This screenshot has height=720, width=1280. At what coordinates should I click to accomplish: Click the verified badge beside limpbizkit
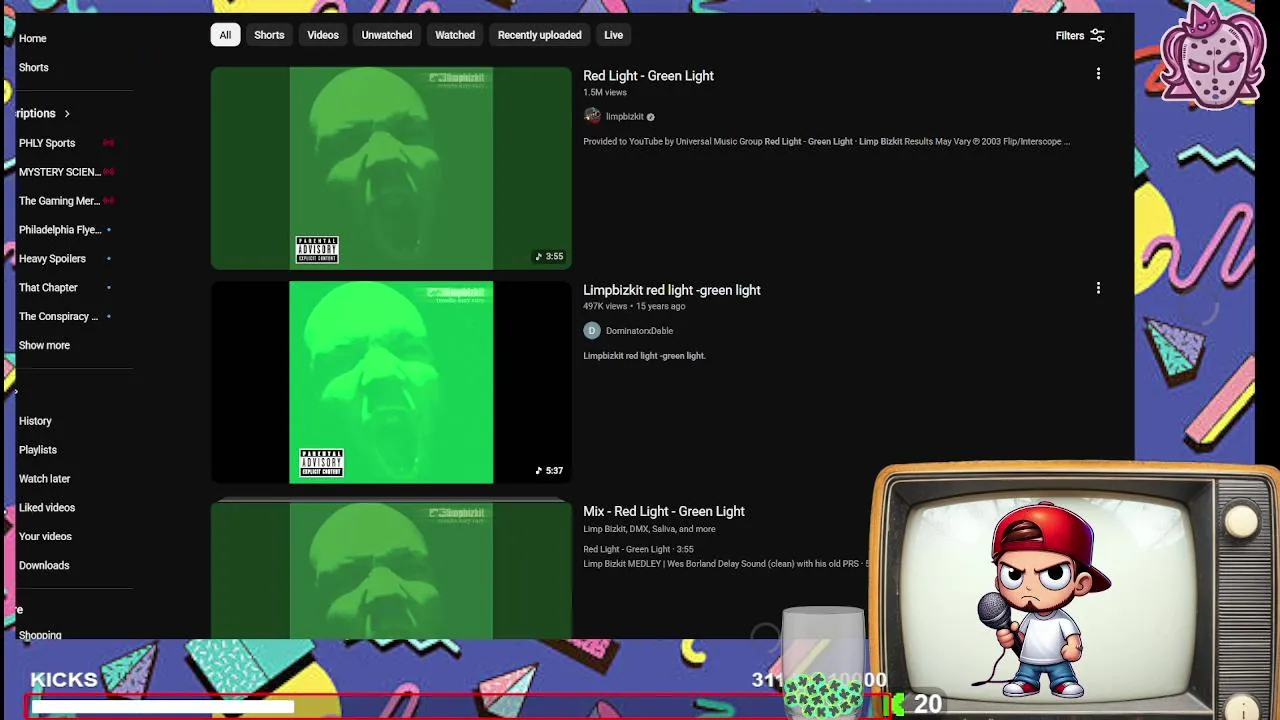[x=650, y=117]
